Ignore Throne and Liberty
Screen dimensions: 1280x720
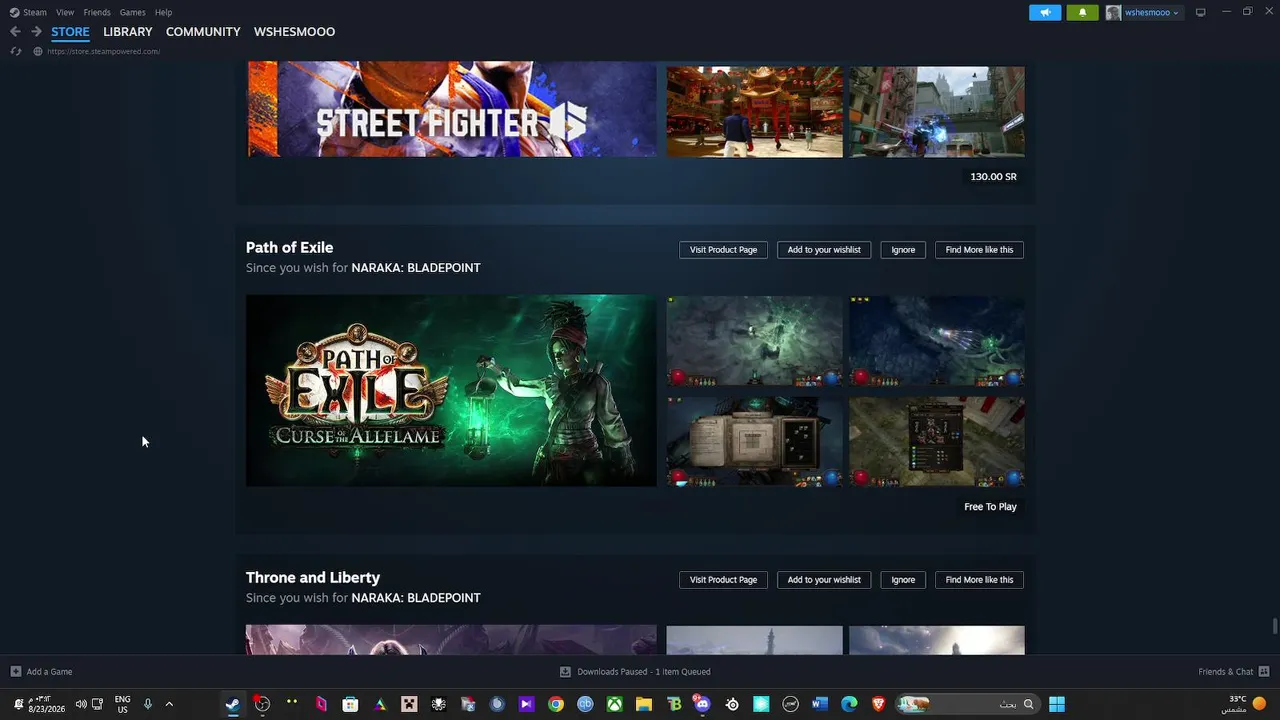[903, 580]
